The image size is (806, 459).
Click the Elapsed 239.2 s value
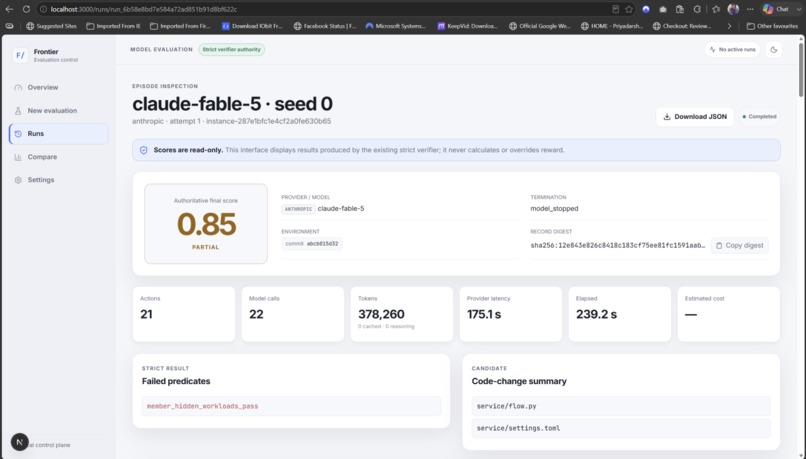point(596,314)
